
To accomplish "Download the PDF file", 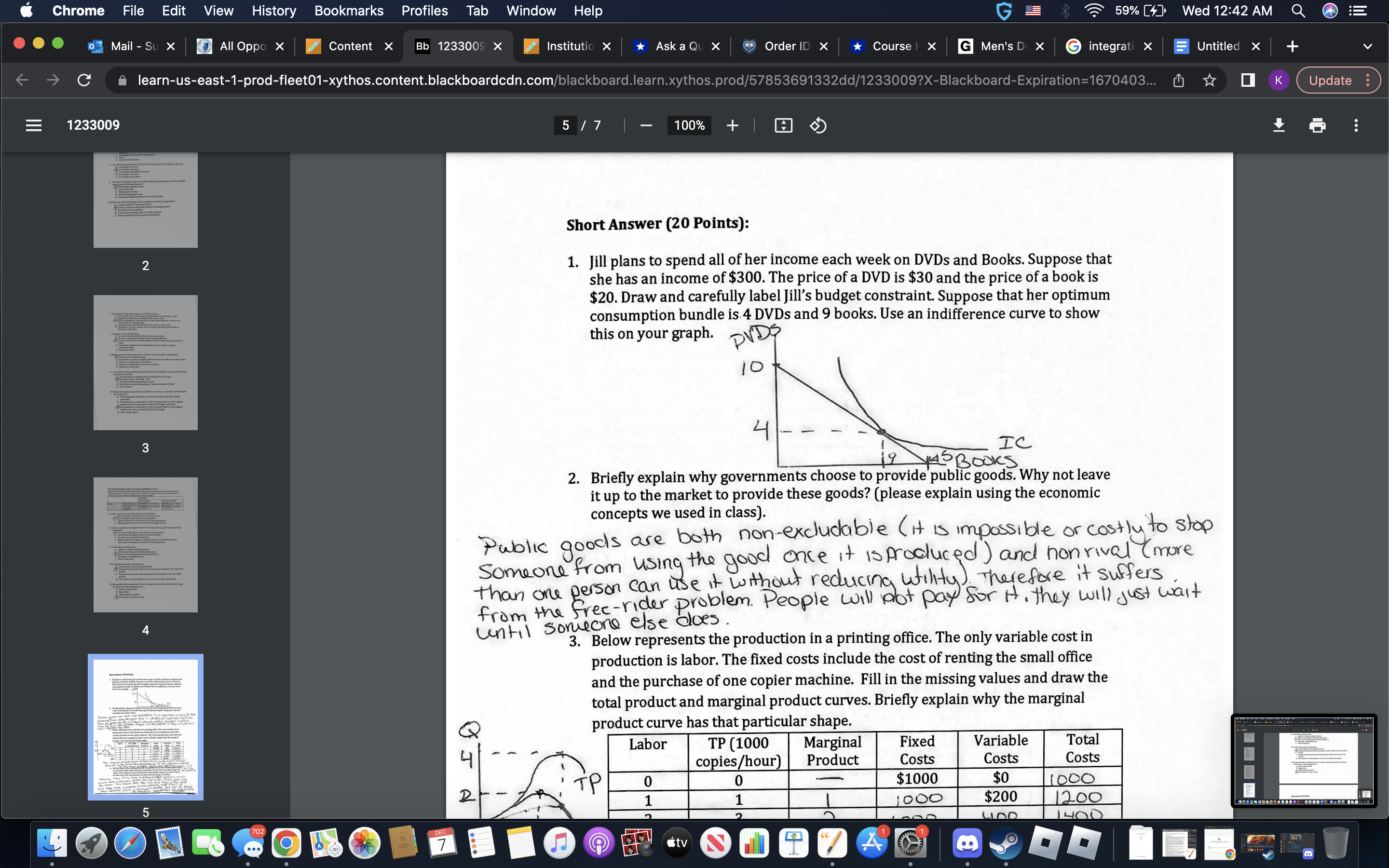I will click(1280, 125).
